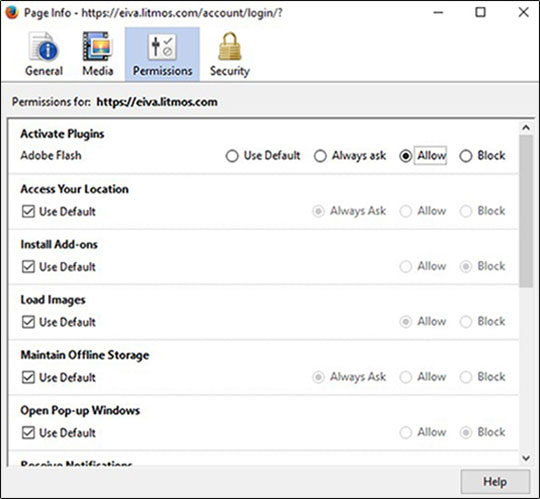Select Allow for Load Images
Image resolution: width=540 pixels, height=499 pixels.
pos(406,322)
